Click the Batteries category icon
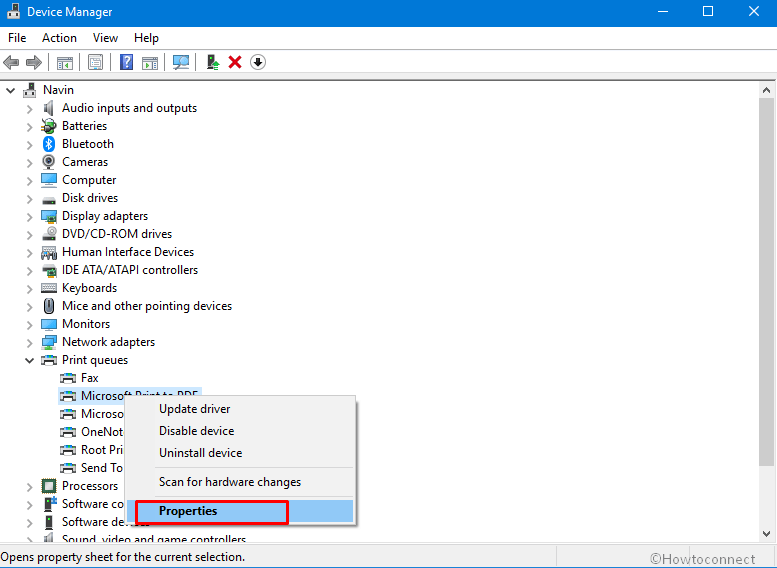 click(x=49, y=126)
